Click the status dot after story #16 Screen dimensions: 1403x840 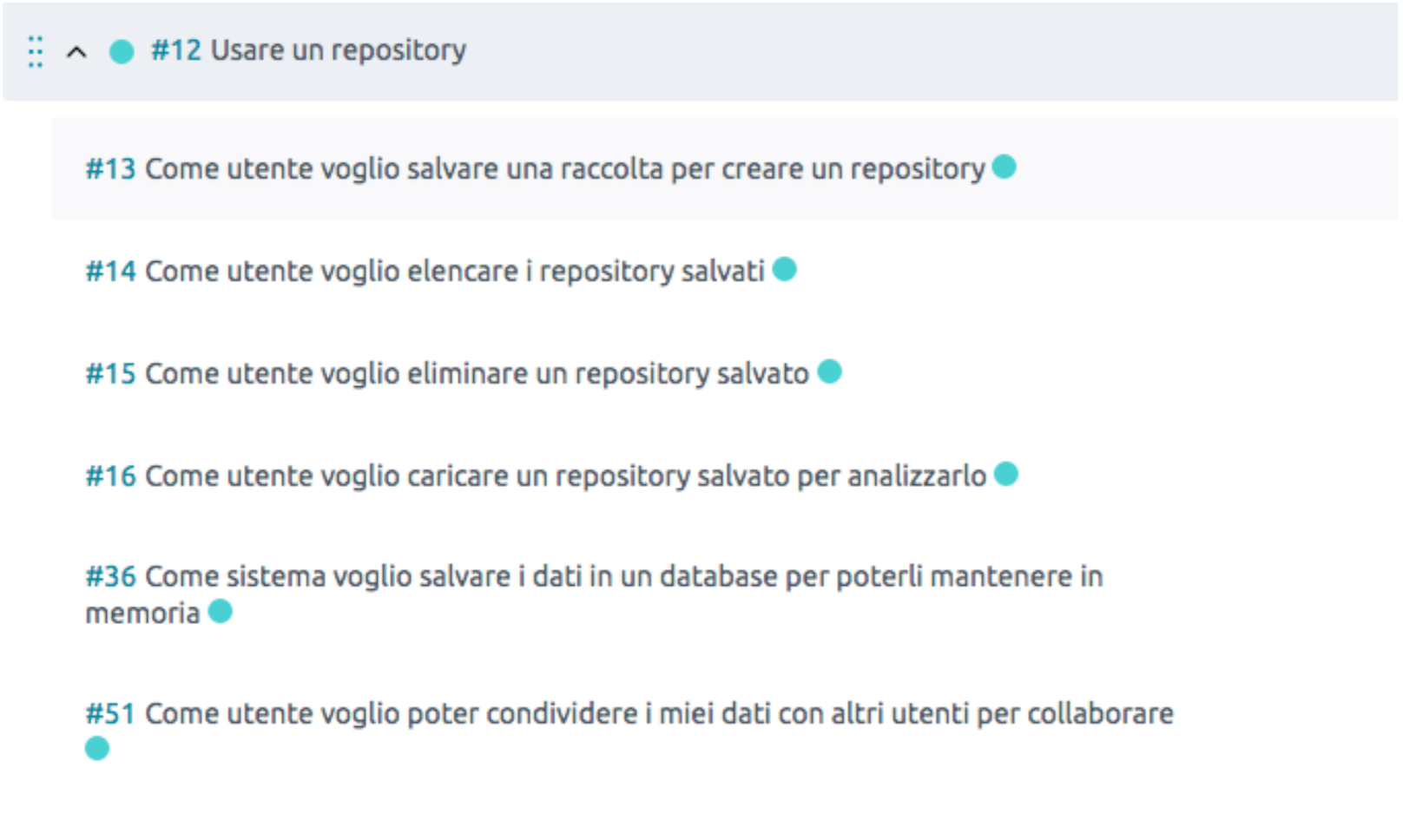(1006, 474)
